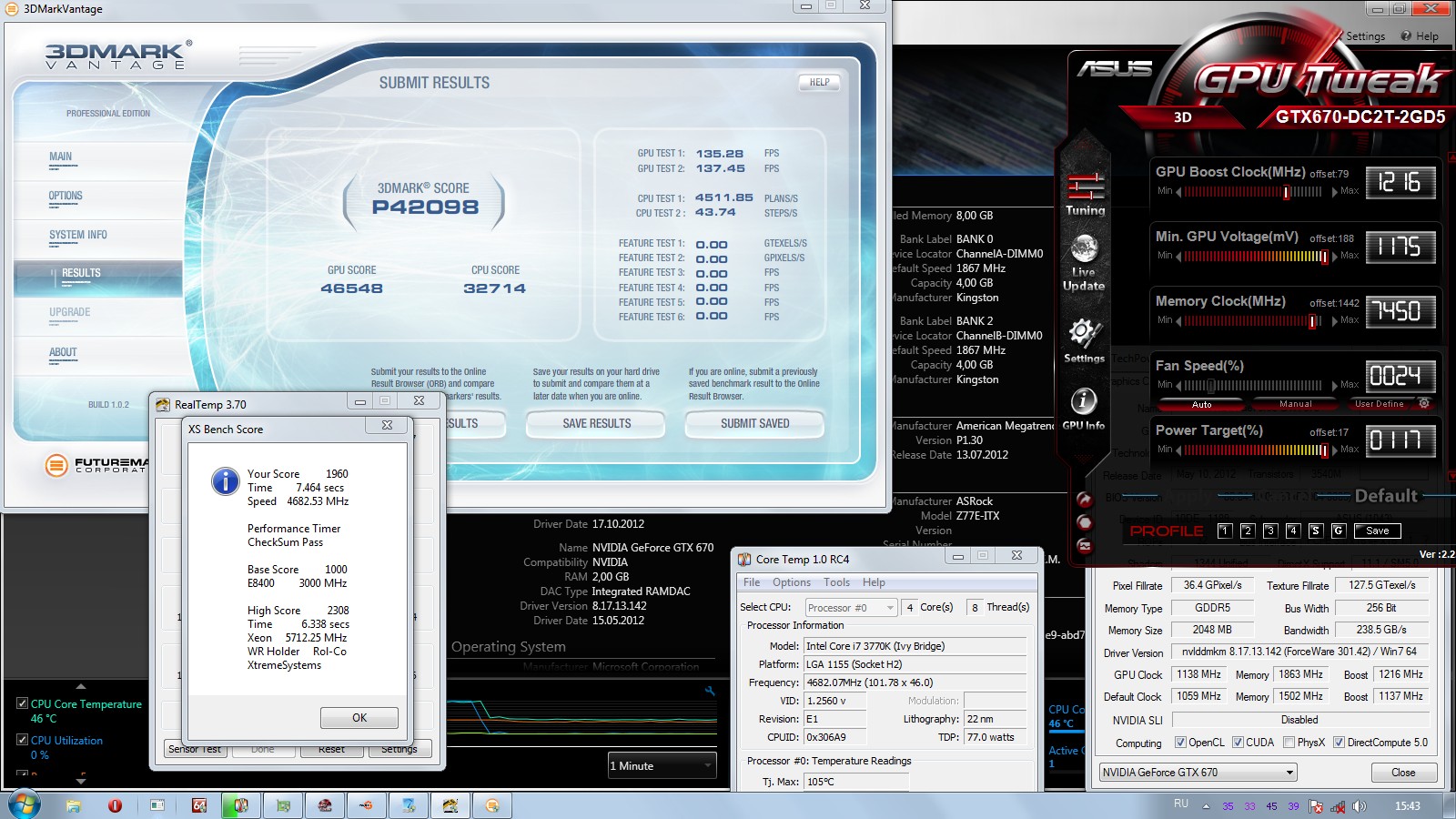Toggle CPU Core Temperature checkbox

[x=22, y=703]
